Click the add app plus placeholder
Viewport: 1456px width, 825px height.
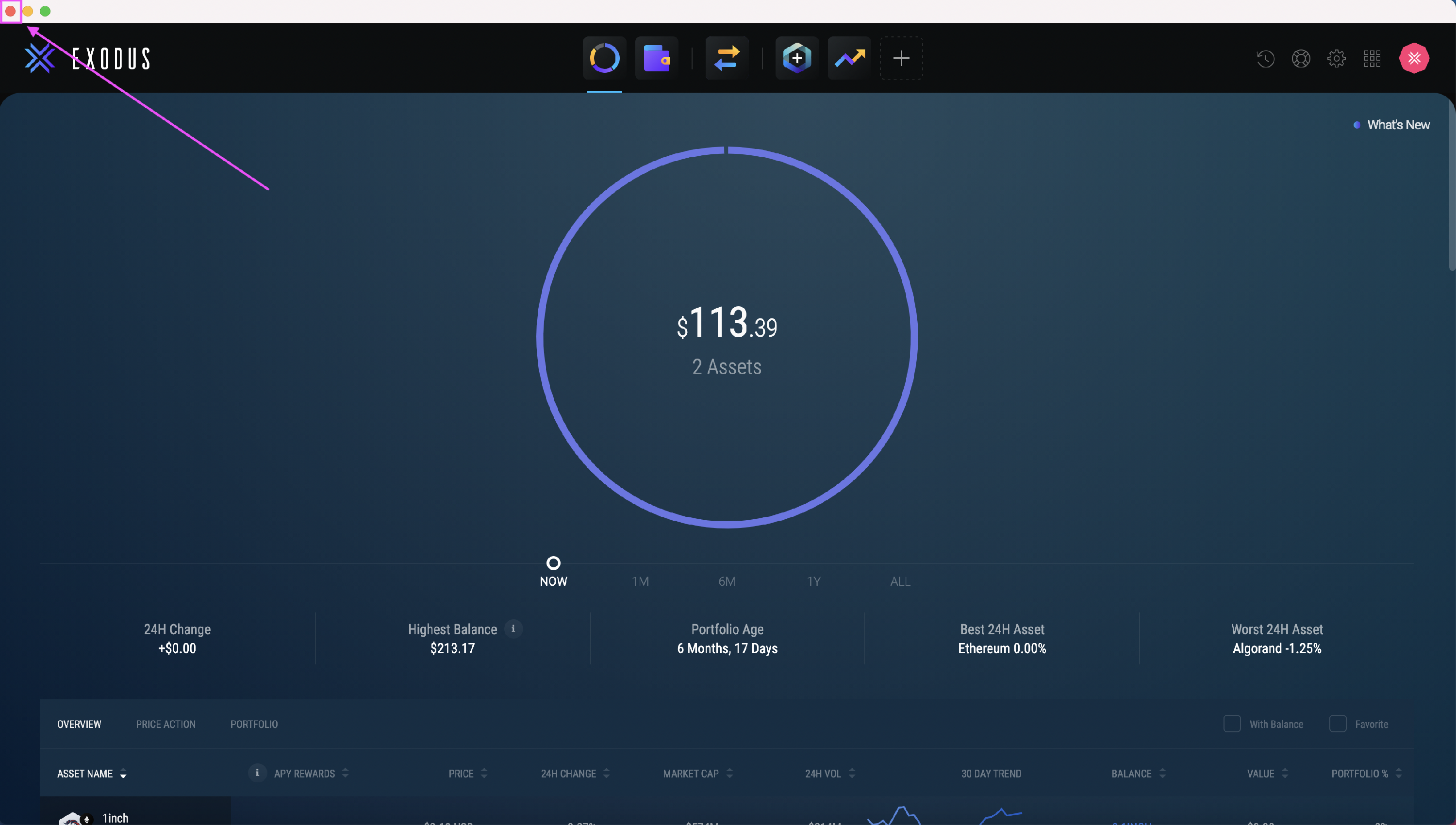(x=901, y=58)
